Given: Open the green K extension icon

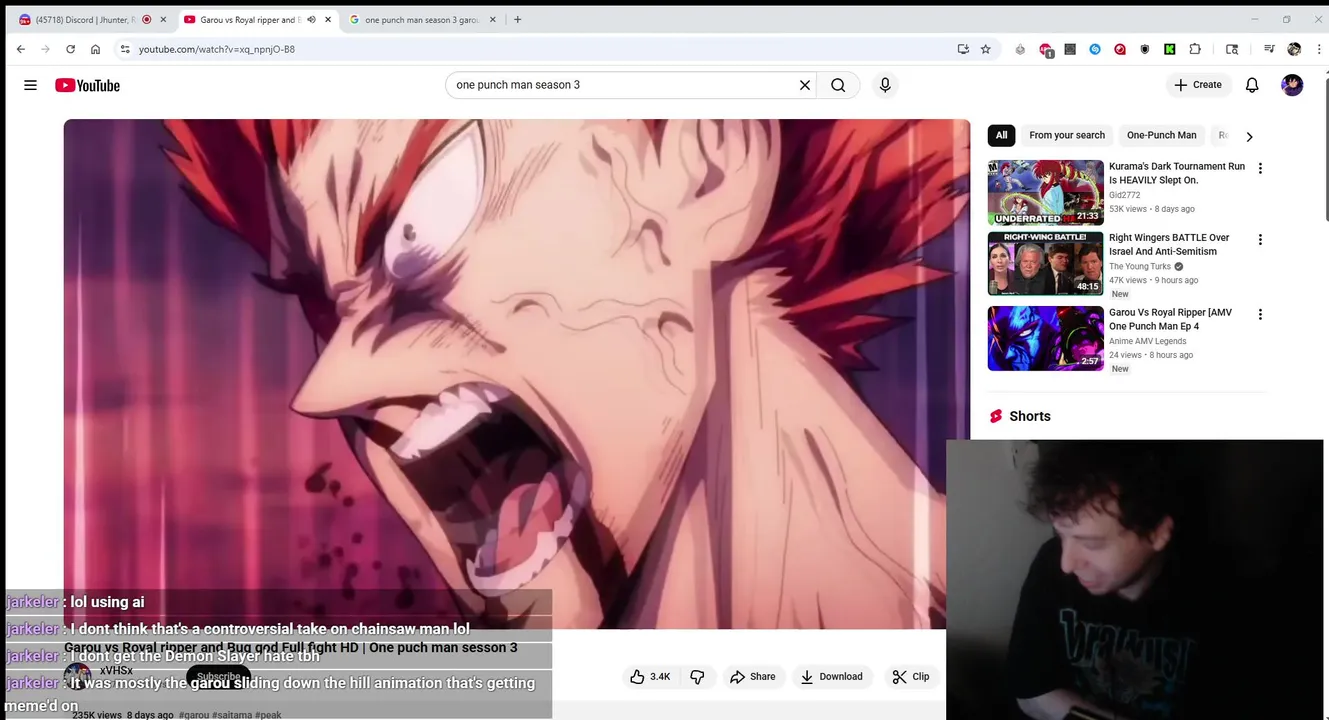Looking at the screenshot, I should [1170, 49].
